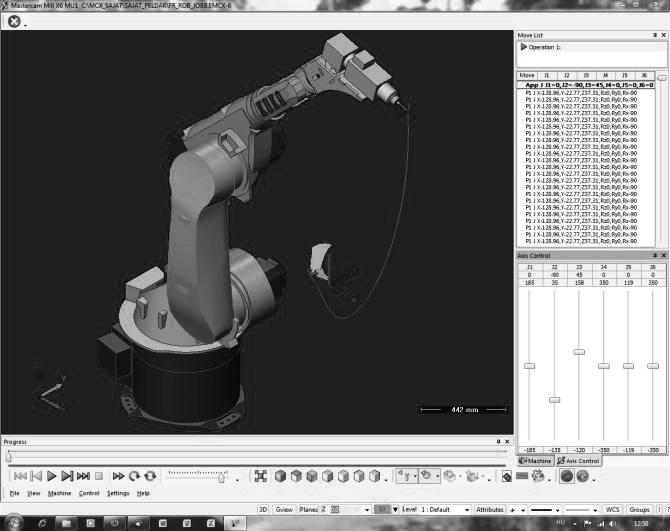Close the Progress panel
This screenshot has width=670, height=531.
[507, 441]
